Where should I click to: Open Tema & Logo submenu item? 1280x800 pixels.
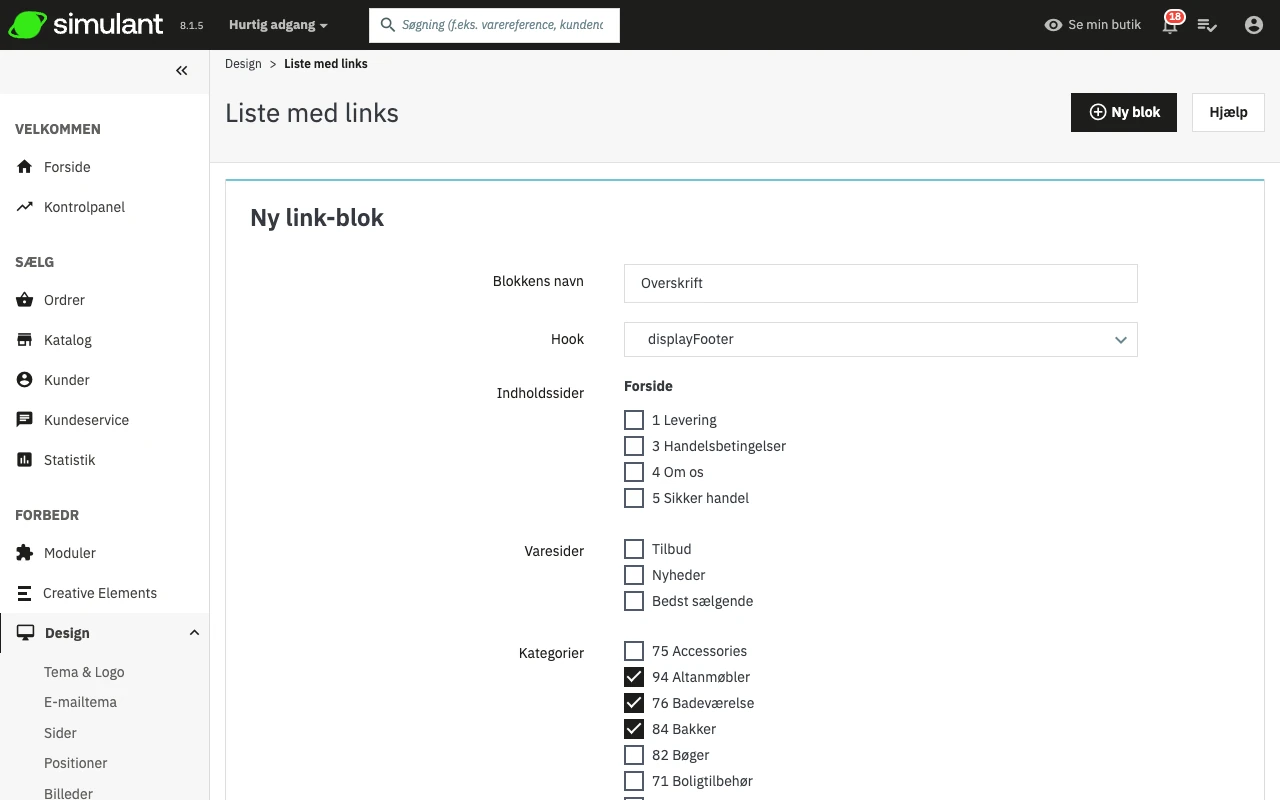pyautogui.click(x=84, y=672)
